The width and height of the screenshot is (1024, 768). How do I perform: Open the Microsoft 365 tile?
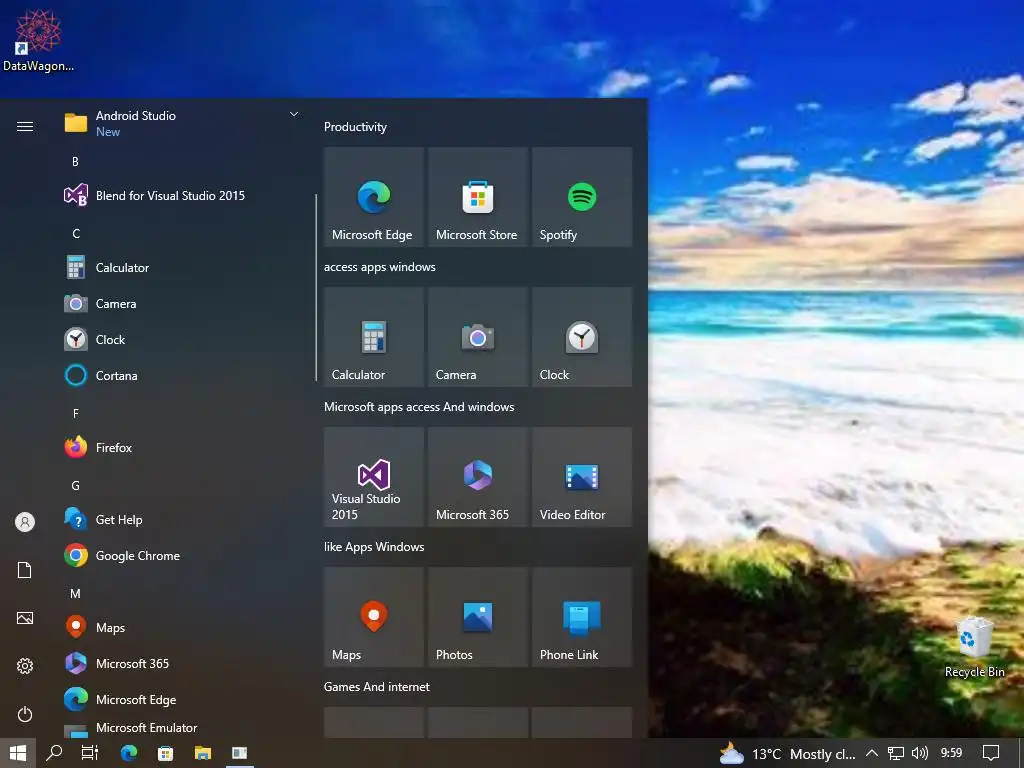[477, 477]
